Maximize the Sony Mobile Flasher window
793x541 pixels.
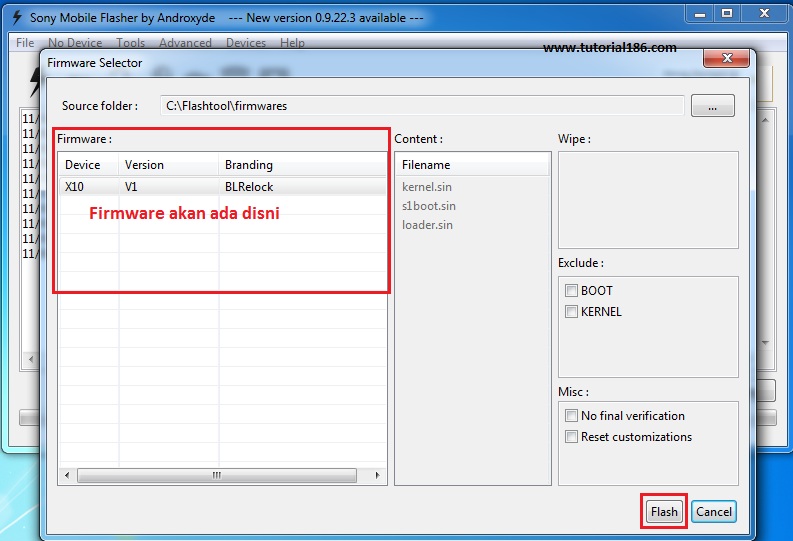point(727,14)
